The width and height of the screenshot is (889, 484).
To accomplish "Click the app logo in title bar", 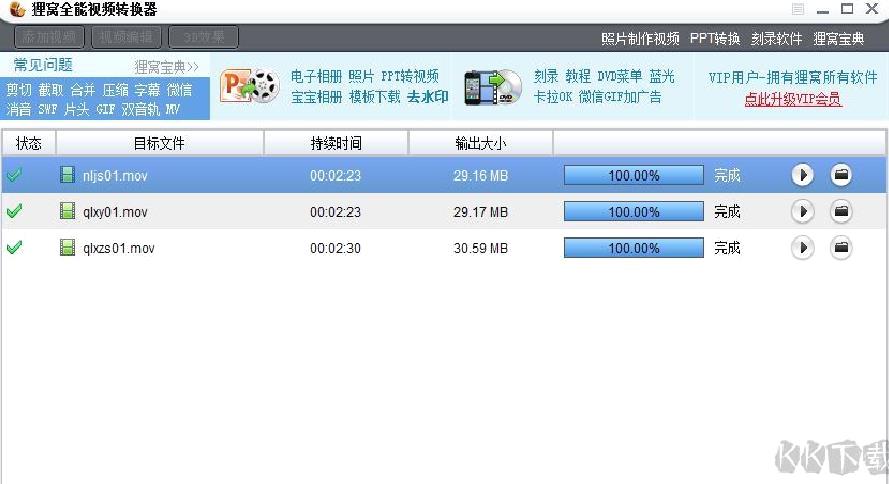I will pos(18,9).
